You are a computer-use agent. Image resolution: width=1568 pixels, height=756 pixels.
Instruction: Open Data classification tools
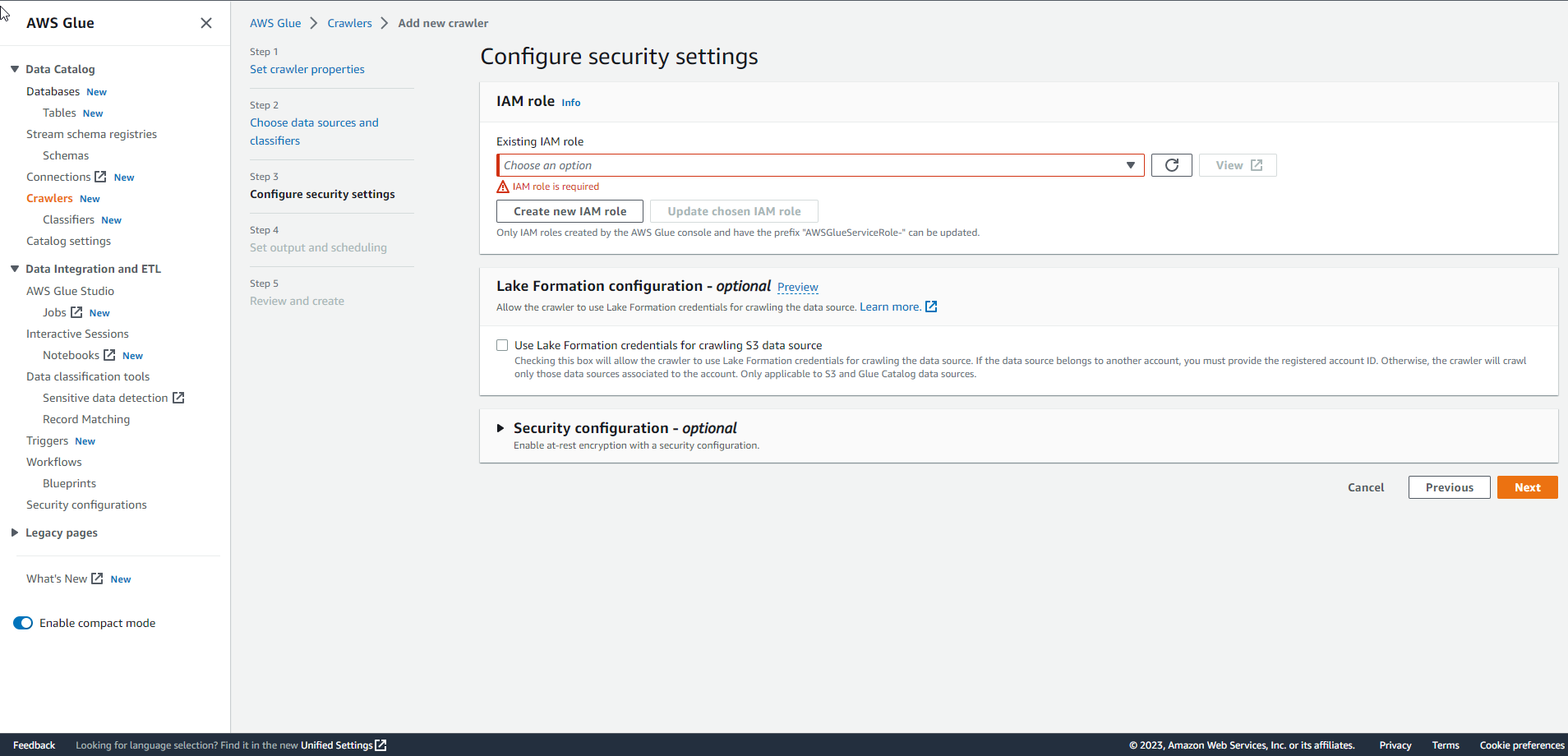click(x=88, y=376)
